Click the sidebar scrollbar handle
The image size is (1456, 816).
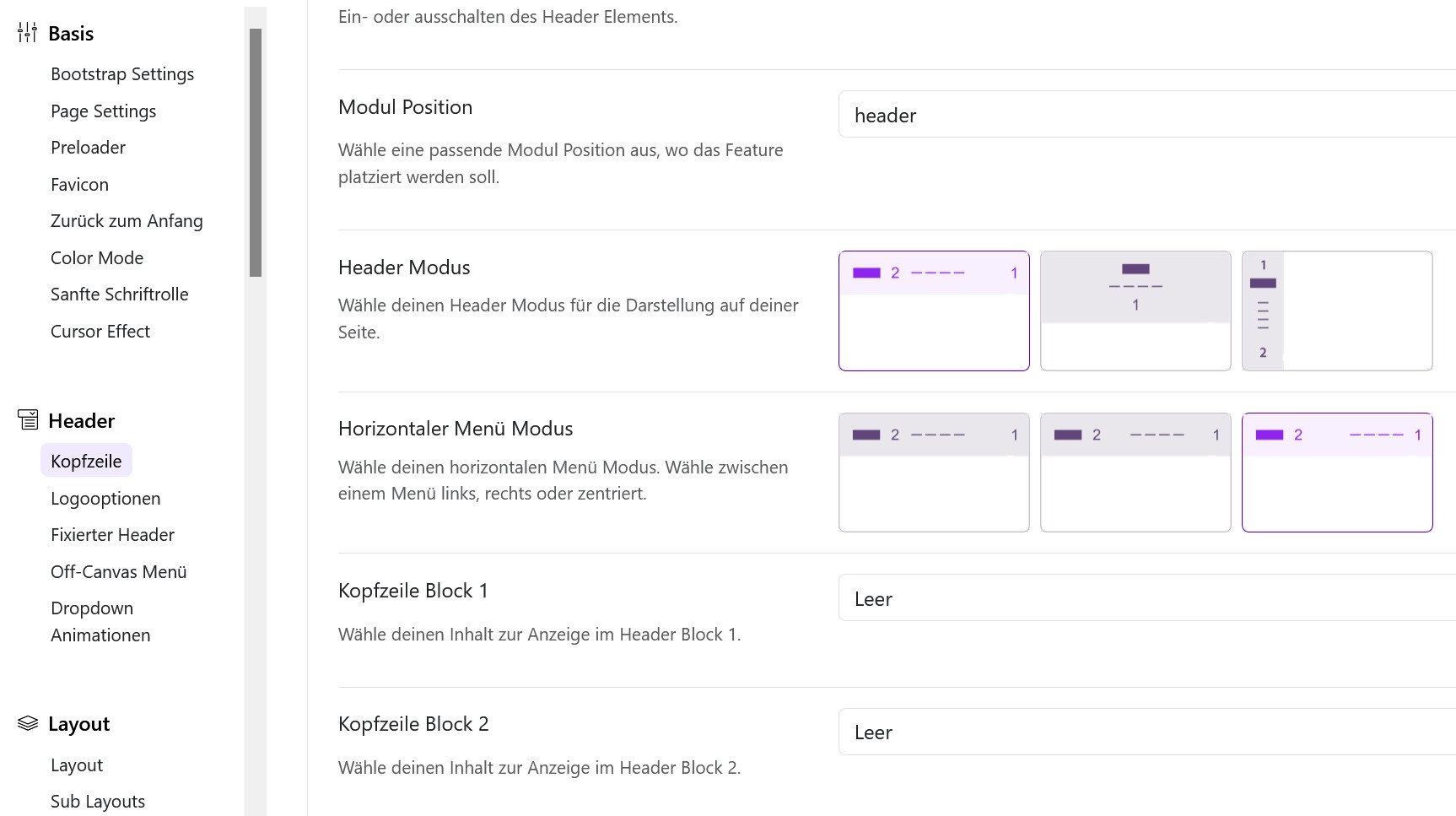(255, 152)
